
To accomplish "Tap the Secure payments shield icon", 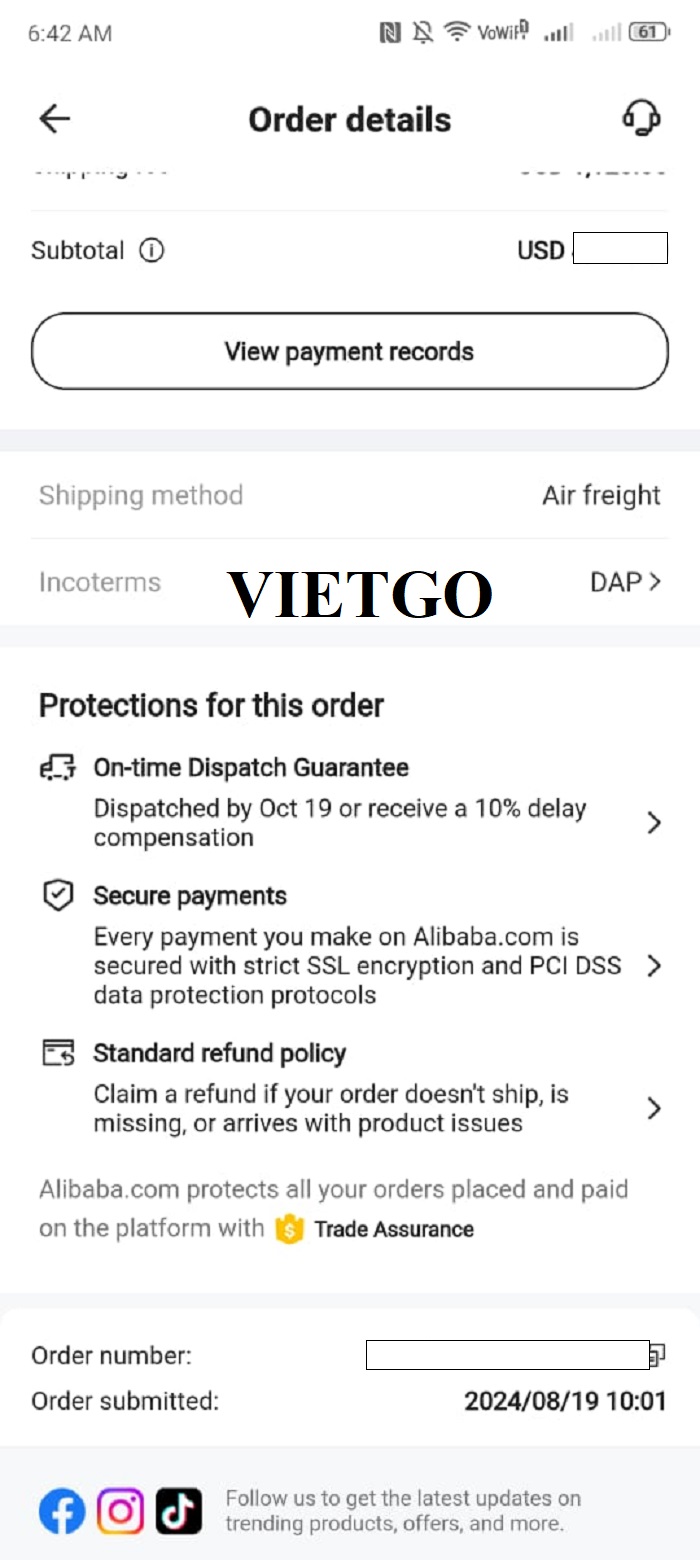I will coord(58,895).
